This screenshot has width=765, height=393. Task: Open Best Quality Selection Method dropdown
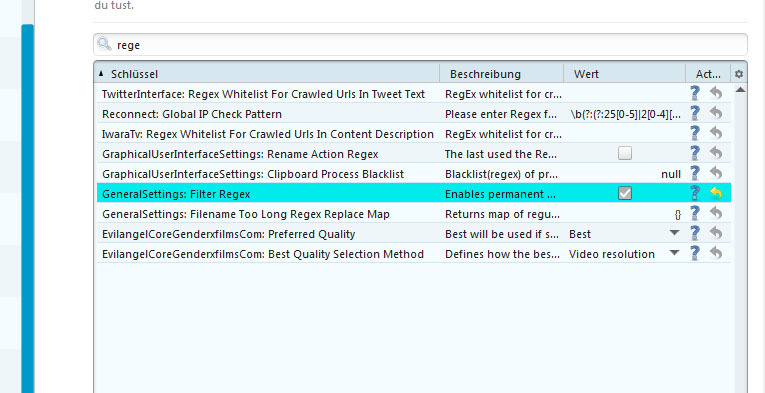pyautogui.click(x=674, y=254)
